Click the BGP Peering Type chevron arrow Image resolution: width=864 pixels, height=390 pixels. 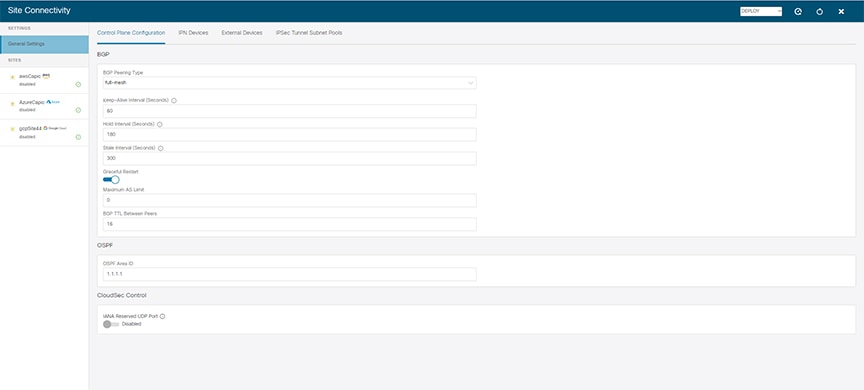471,83
